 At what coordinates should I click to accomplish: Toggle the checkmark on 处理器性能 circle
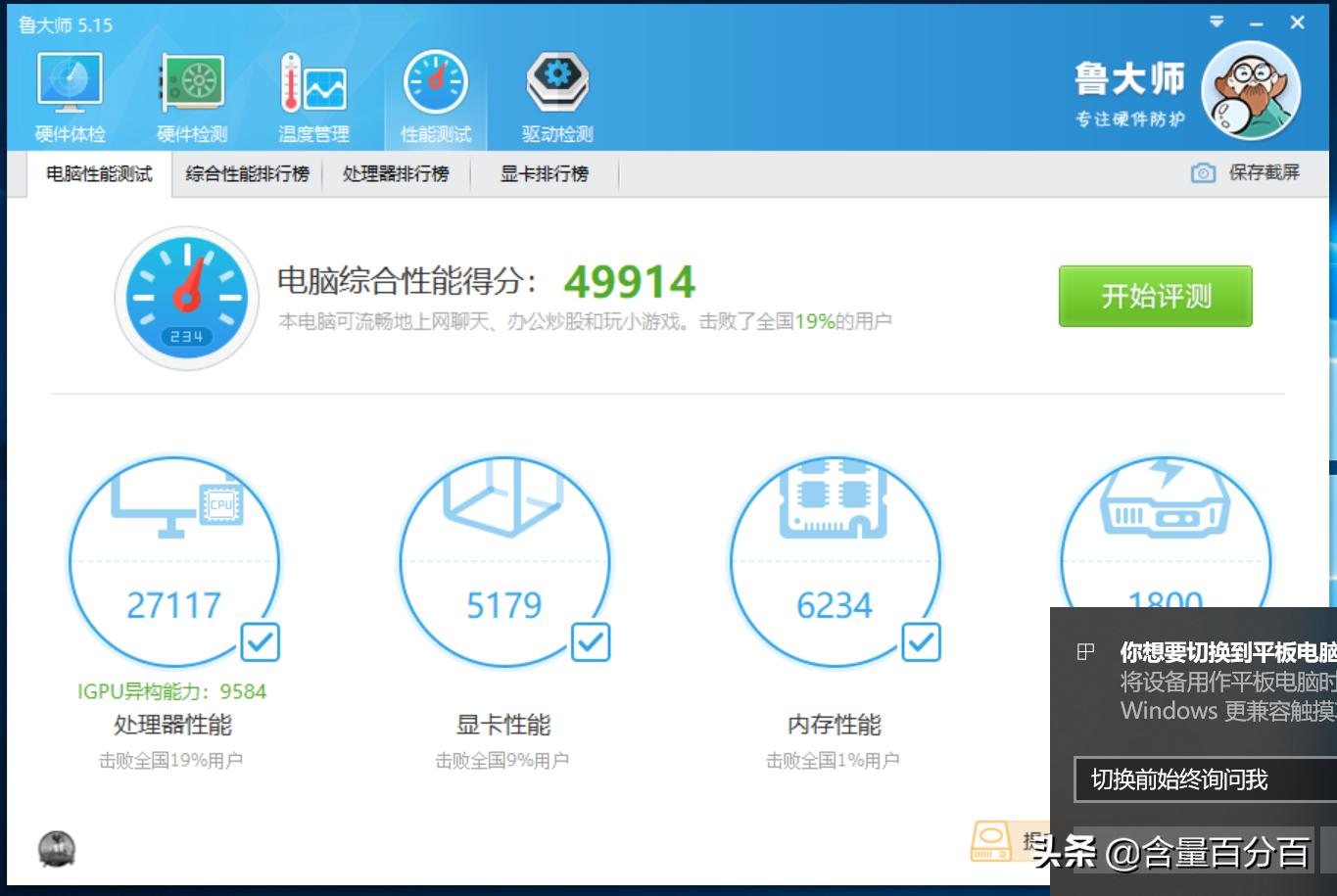(260, 642)
